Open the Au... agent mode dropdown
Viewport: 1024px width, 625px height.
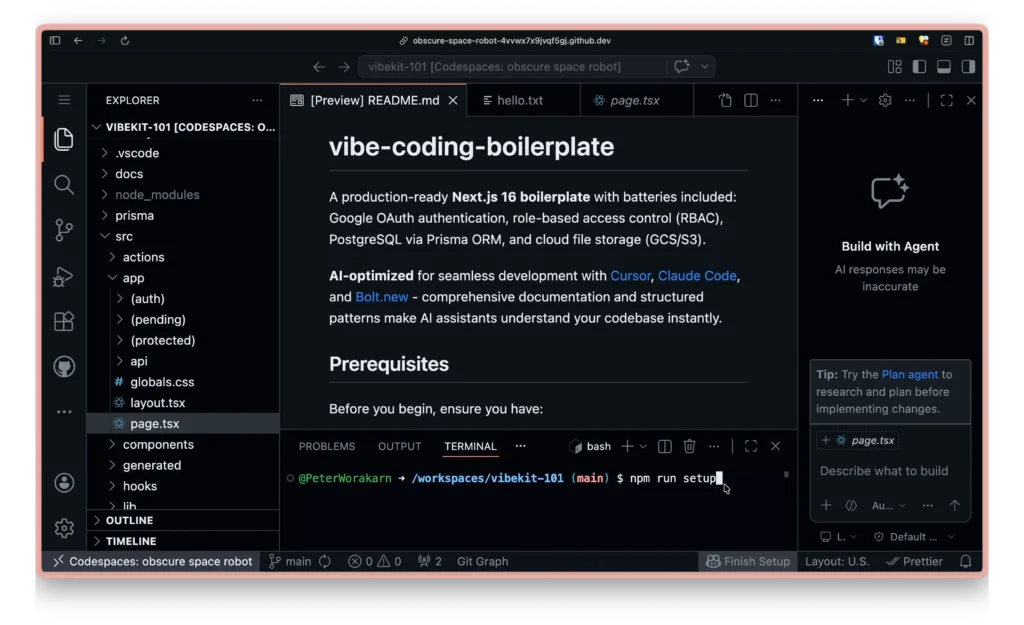(x=889, y=505)
